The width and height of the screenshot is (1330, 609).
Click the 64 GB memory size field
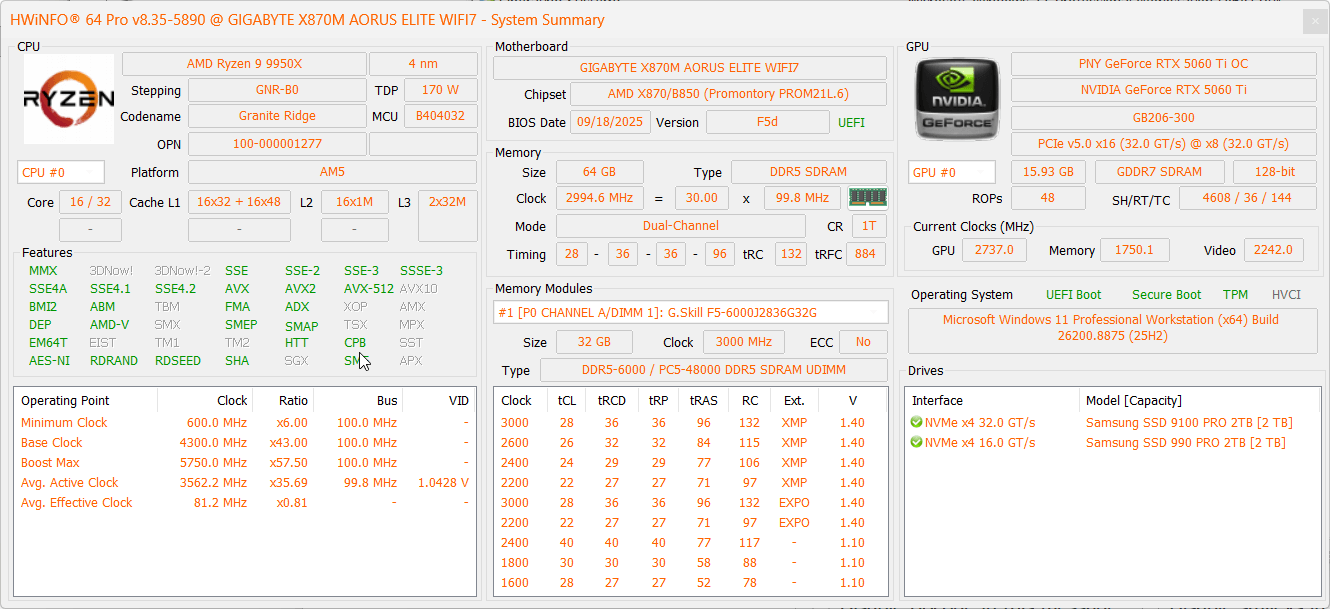click(x=599, y=172)
